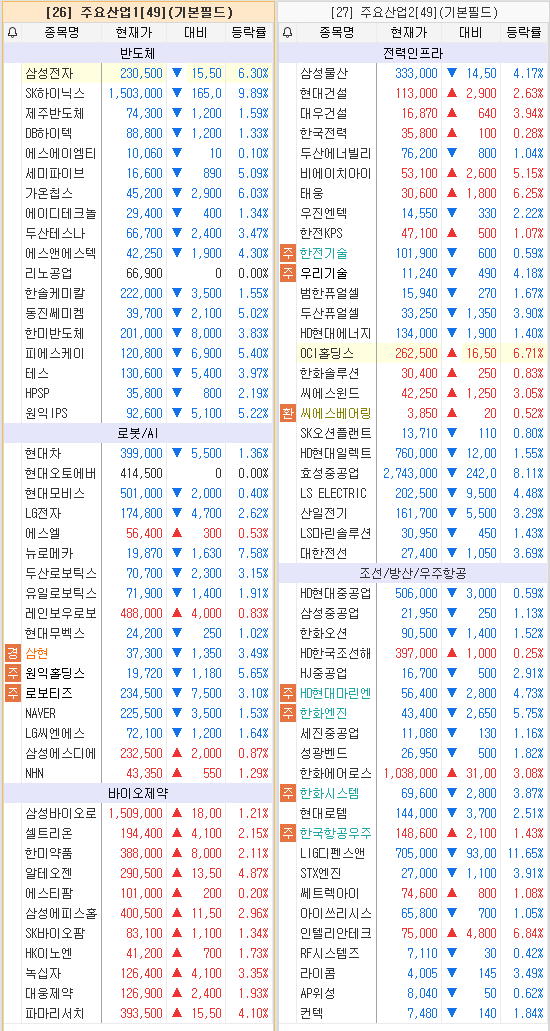Click the 주 badge next to HD현대마린엔
Image resolution: width=550 pixels, height=1031 pixels.
coord(288,693)
